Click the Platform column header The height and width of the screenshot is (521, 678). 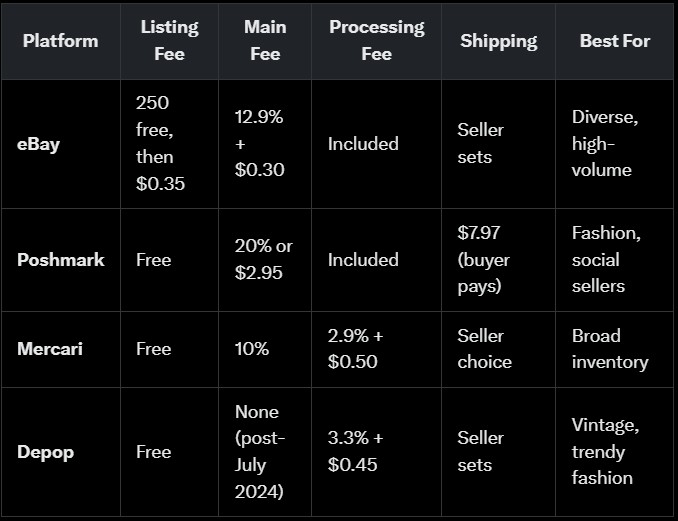coord(60,41)
